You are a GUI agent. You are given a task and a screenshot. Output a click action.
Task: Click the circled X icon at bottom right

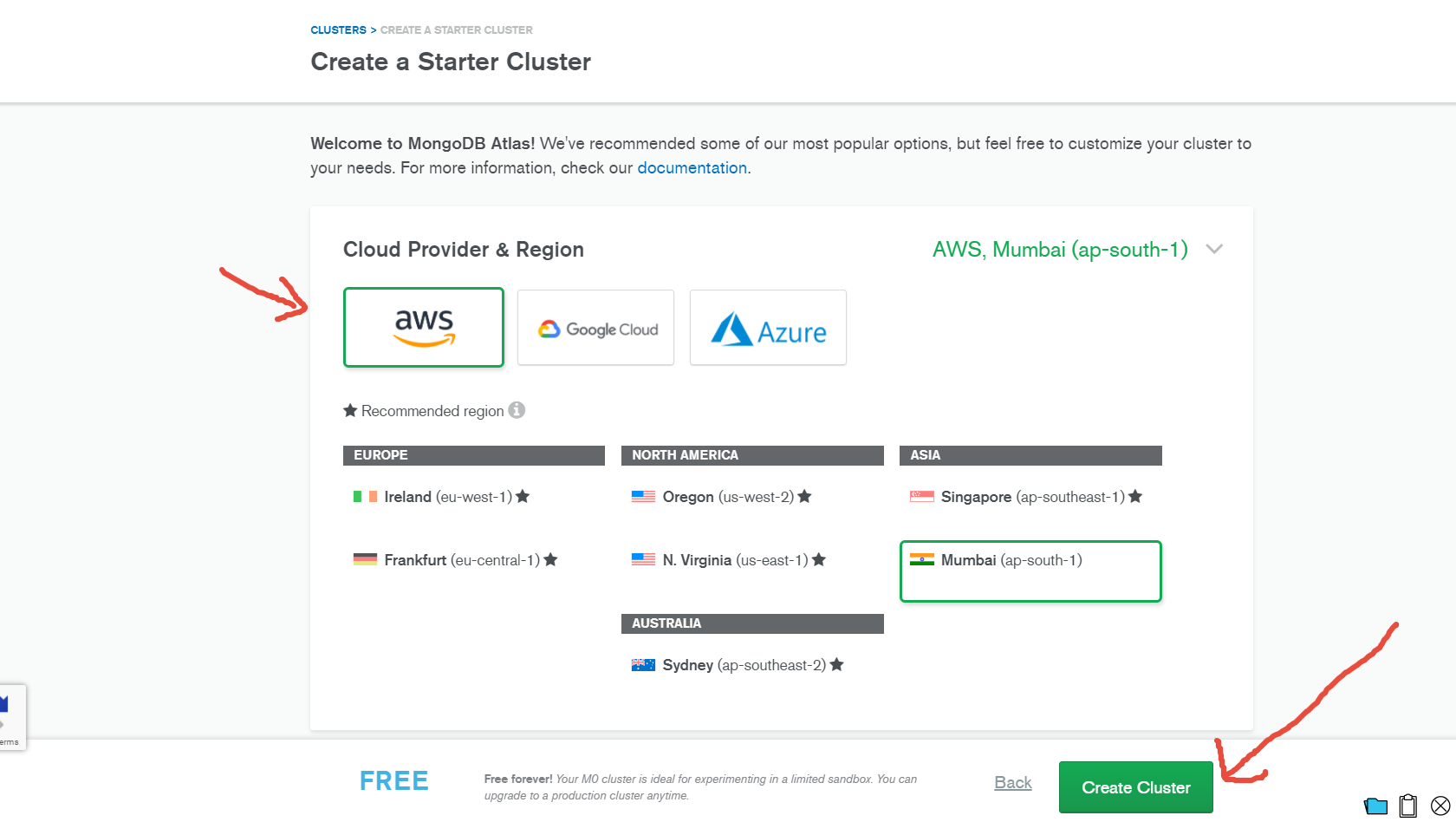pyautogui.click(x=1440, y=806)
